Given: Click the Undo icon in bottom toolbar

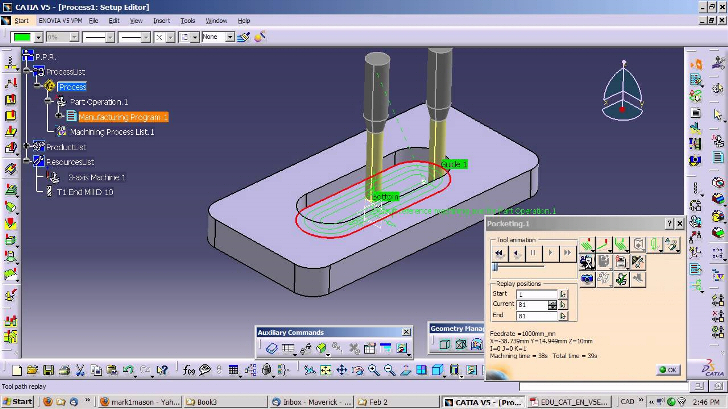Looking at the screenshot, I should tap(128, 370).
